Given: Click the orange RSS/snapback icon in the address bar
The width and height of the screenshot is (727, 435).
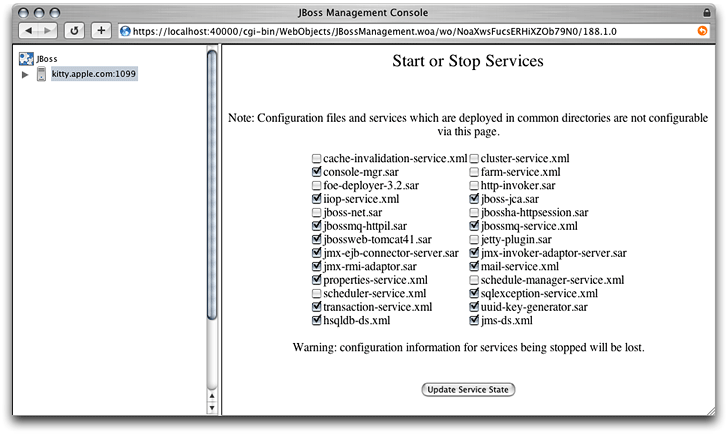Looking at the screenshot, I should pos(702,31).
